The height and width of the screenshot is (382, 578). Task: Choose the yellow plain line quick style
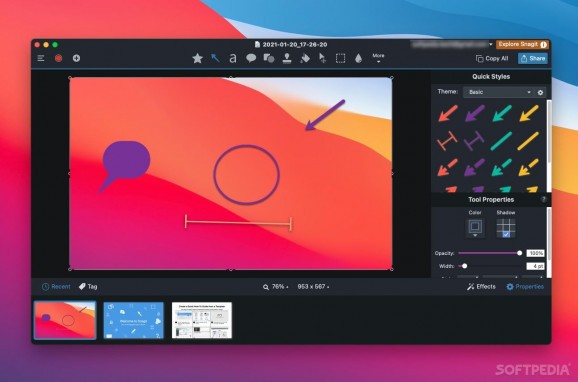[528, 141]
